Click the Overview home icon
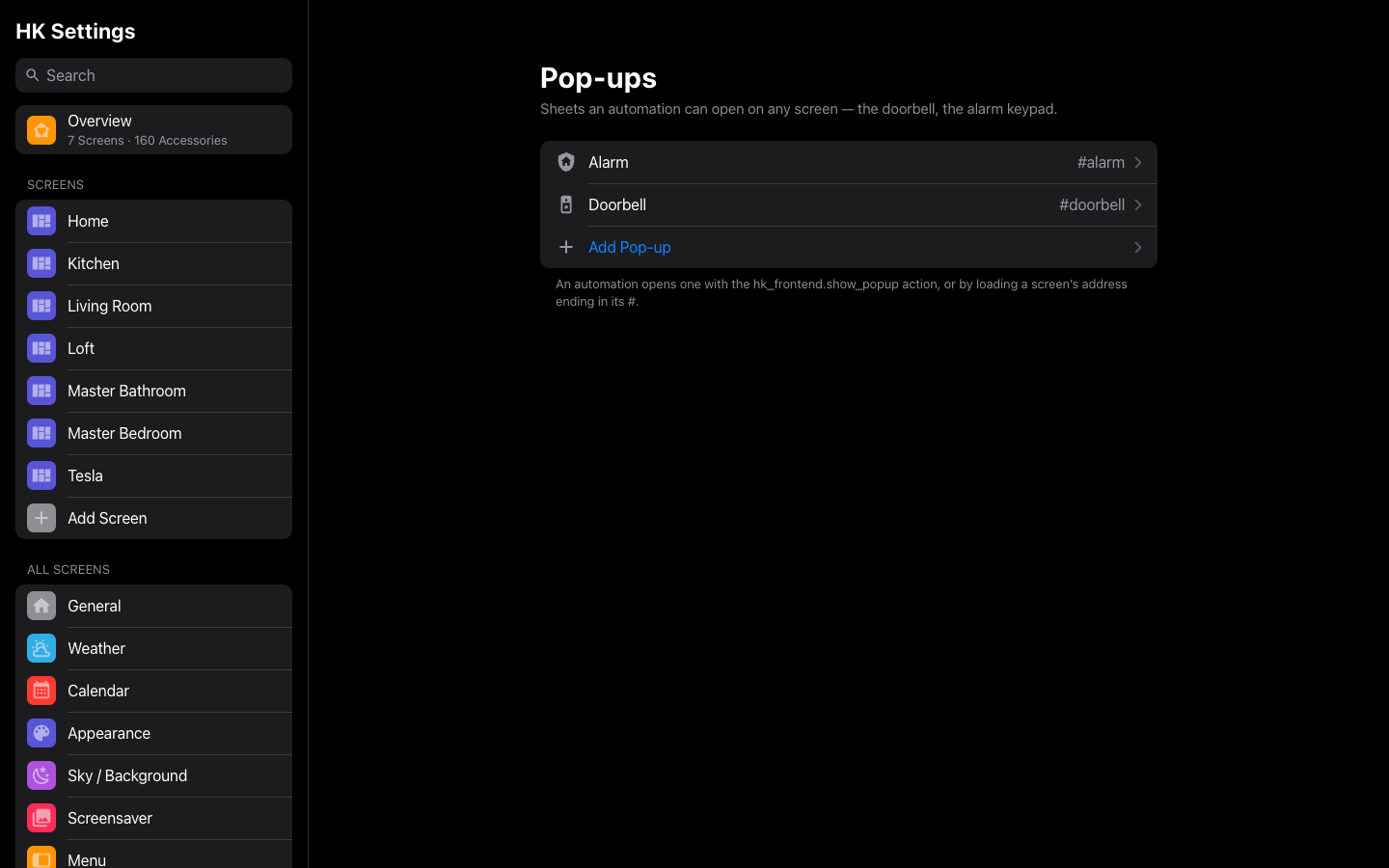1389x868 pixels. (41, 130)
